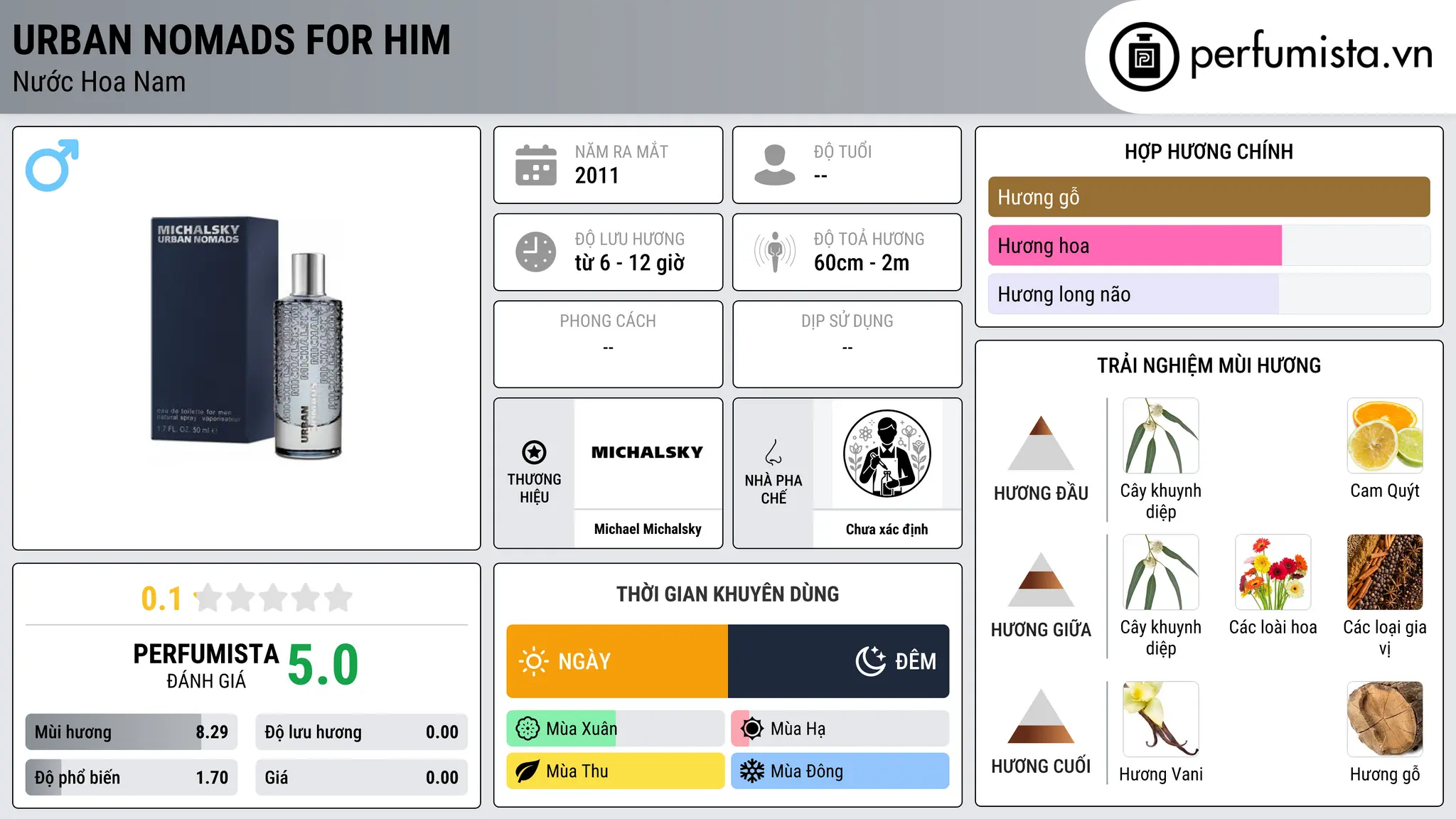Click the clock icon beside Độ lưu hương
The width and height of the screenshot is (1456, 819).
[536, 252]
